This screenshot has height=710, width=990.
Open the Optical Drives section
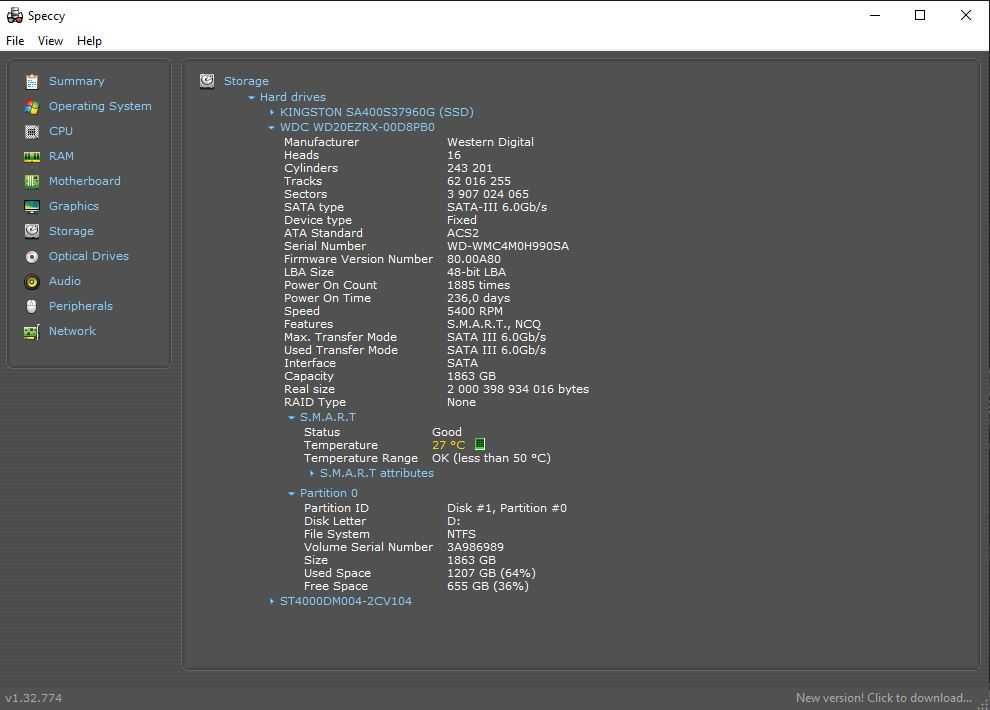coord(88,256)
